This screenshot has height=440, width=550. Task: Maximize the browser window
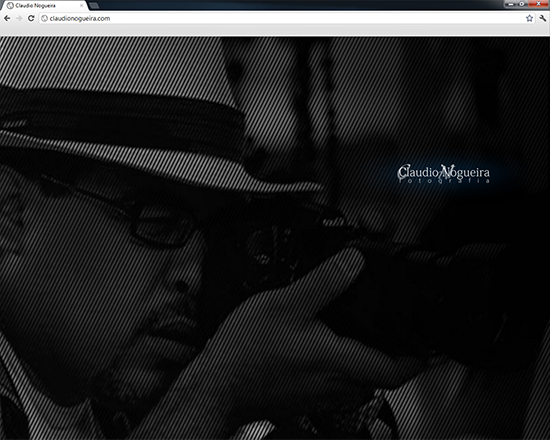coord(522,4)
